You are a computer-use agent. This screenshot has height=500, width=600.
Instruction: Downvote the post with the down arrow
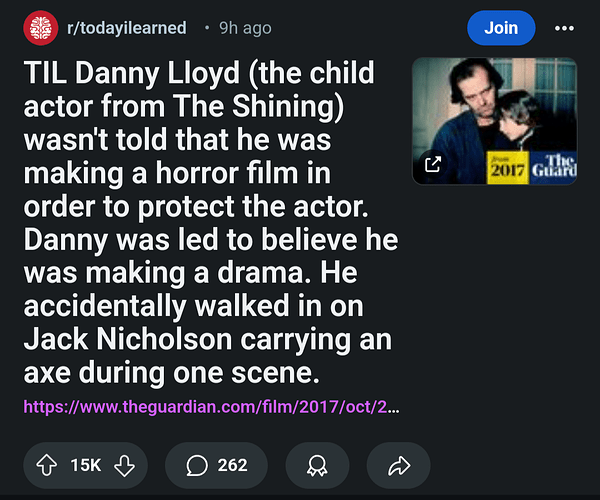pos(124,465)
